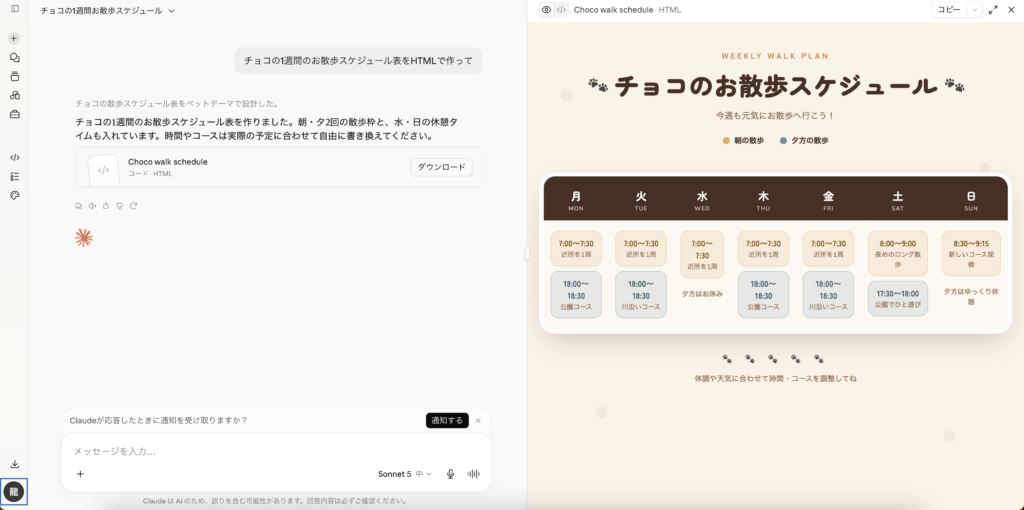The width and height of the screenshot is (1024, 510).
Task: Click the microphone dictation icon
Action: (x=450, y=474)
